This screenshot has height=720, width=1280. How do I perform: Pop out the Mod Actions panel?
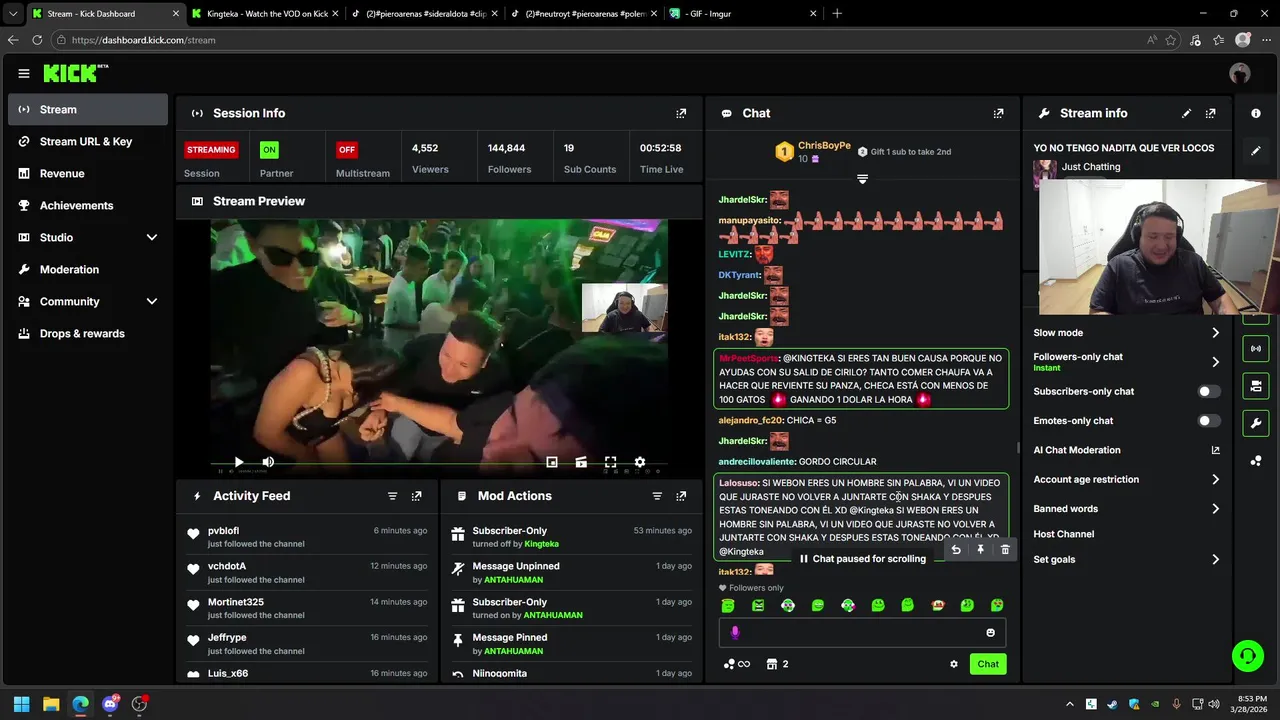pos(681,496)
